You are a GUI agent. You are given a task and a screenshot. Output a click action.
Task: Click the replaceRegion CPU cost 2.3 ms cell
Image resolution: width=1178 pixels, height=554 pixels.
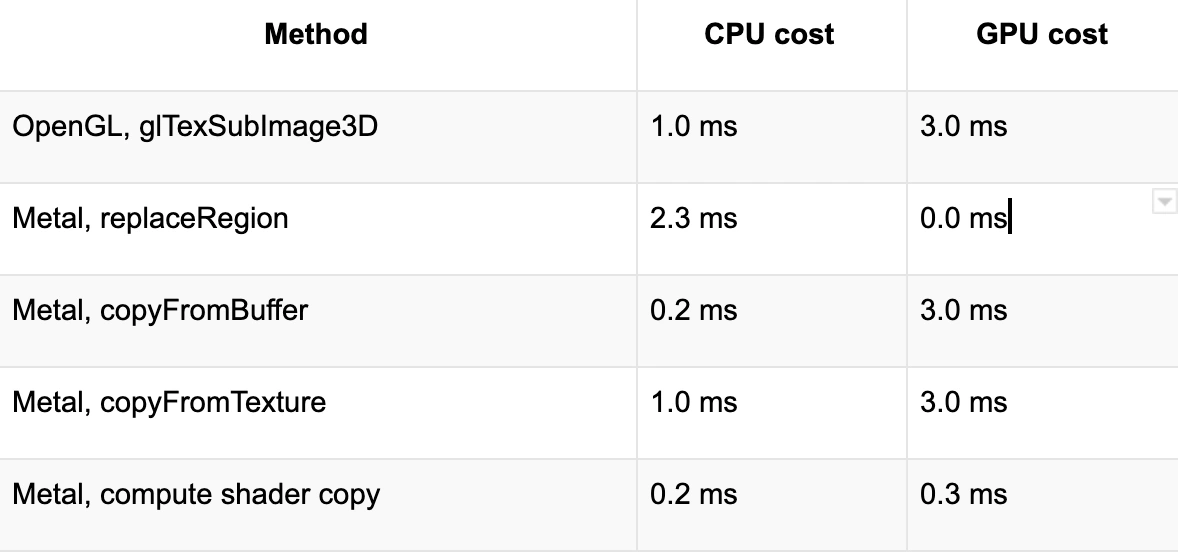click(693, 218)
